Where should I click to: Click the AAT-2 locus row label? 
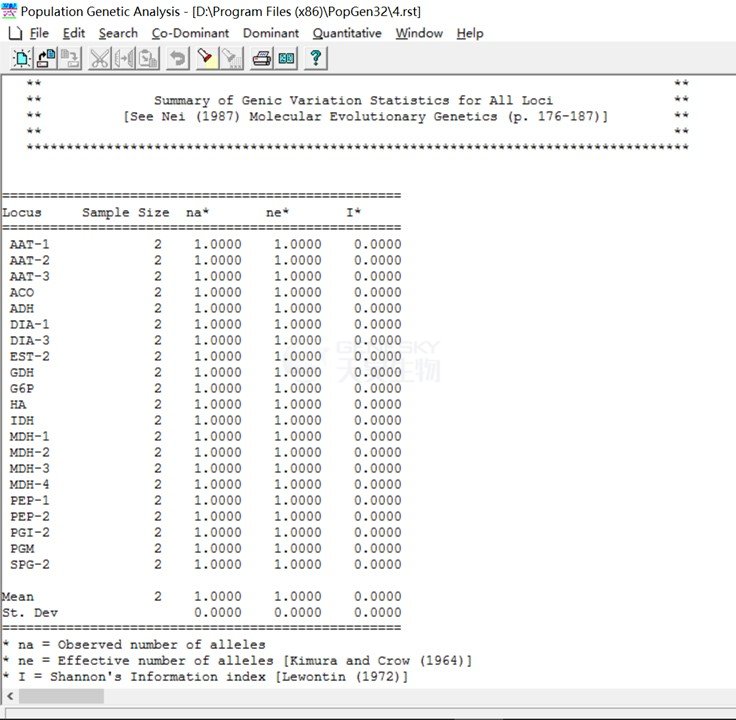point(30,260)
